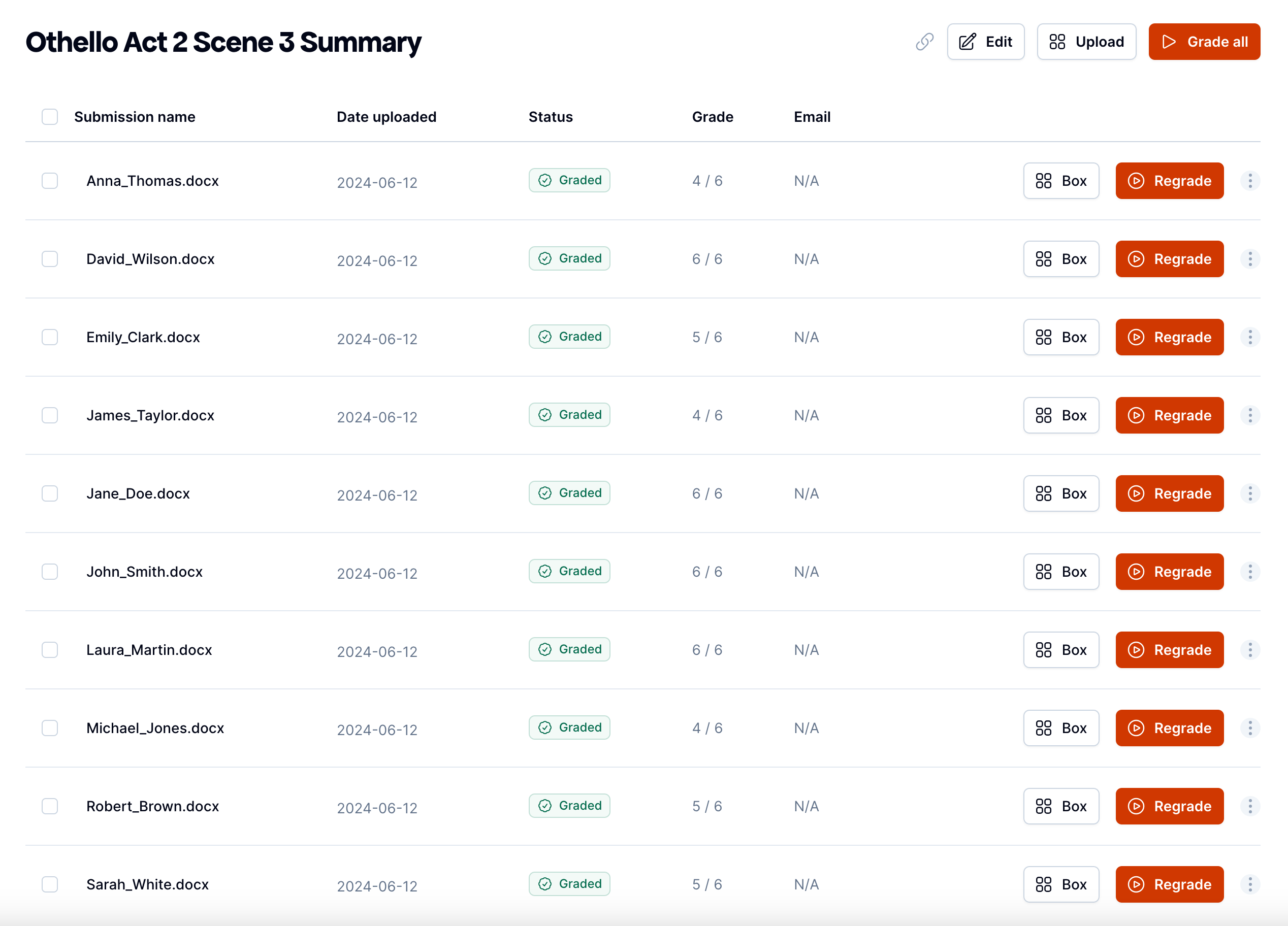Open more options for Michael_Jones.docx
Image resolution: width=1288 pixels, height=926 pixels.
point(1249,728)
